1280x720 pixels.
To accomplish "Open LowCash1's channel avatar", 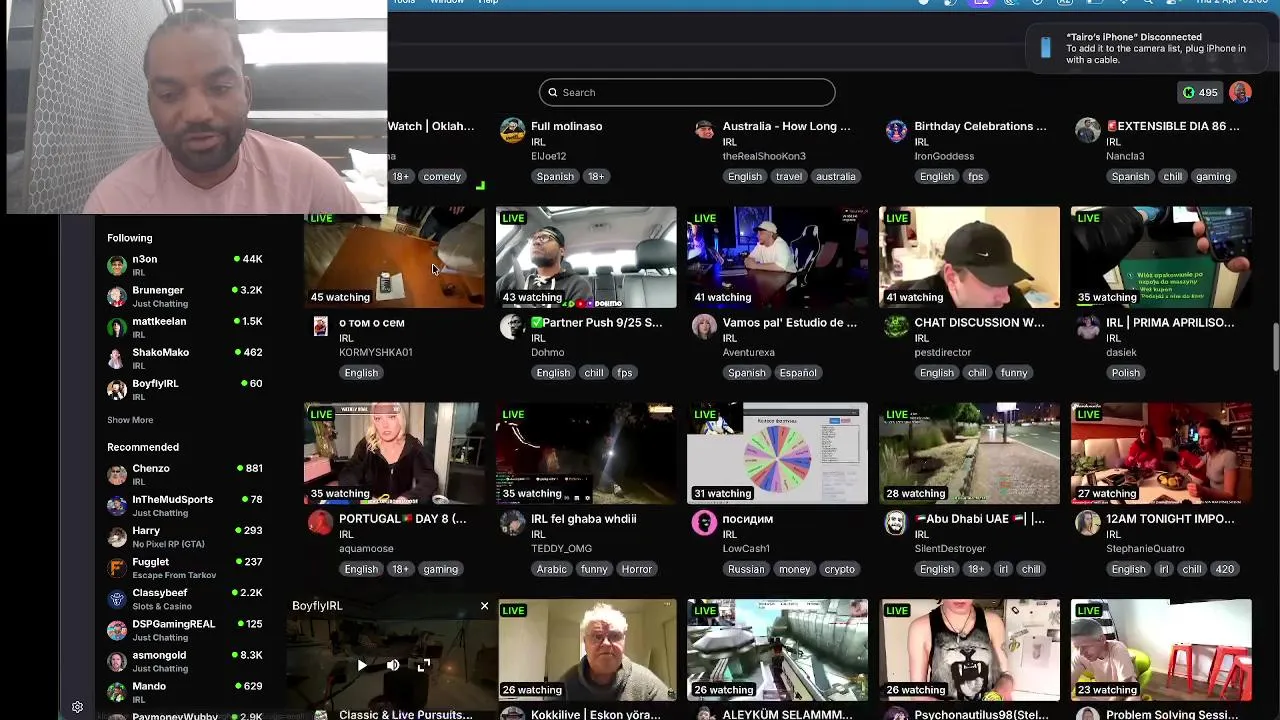I will 704,523.
